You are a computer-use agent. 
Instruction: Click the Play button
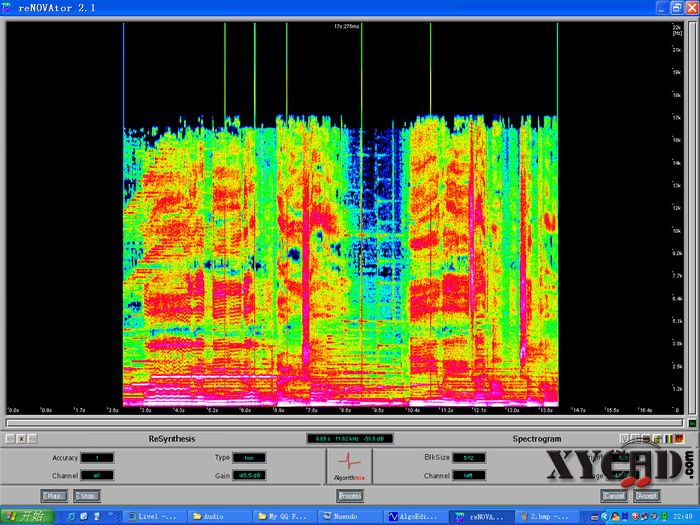[x=54, y=496]
